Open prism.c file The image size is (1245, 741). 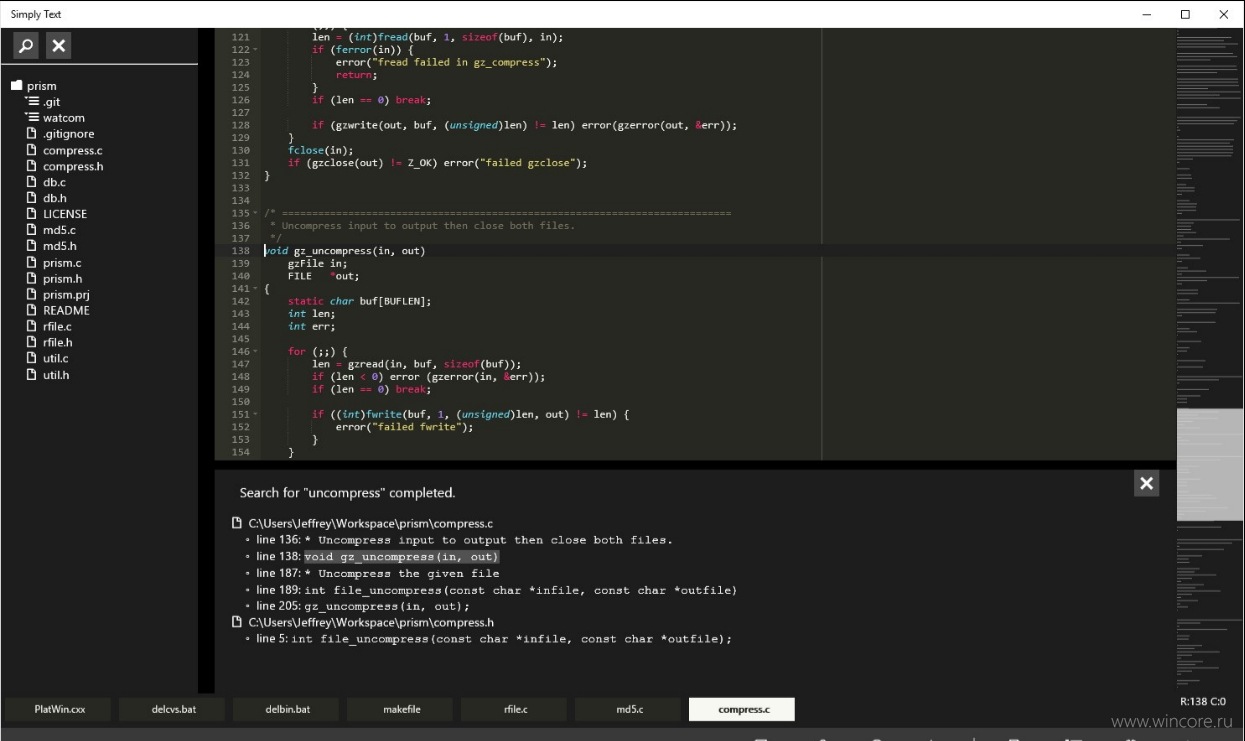[x=62, y=263]
